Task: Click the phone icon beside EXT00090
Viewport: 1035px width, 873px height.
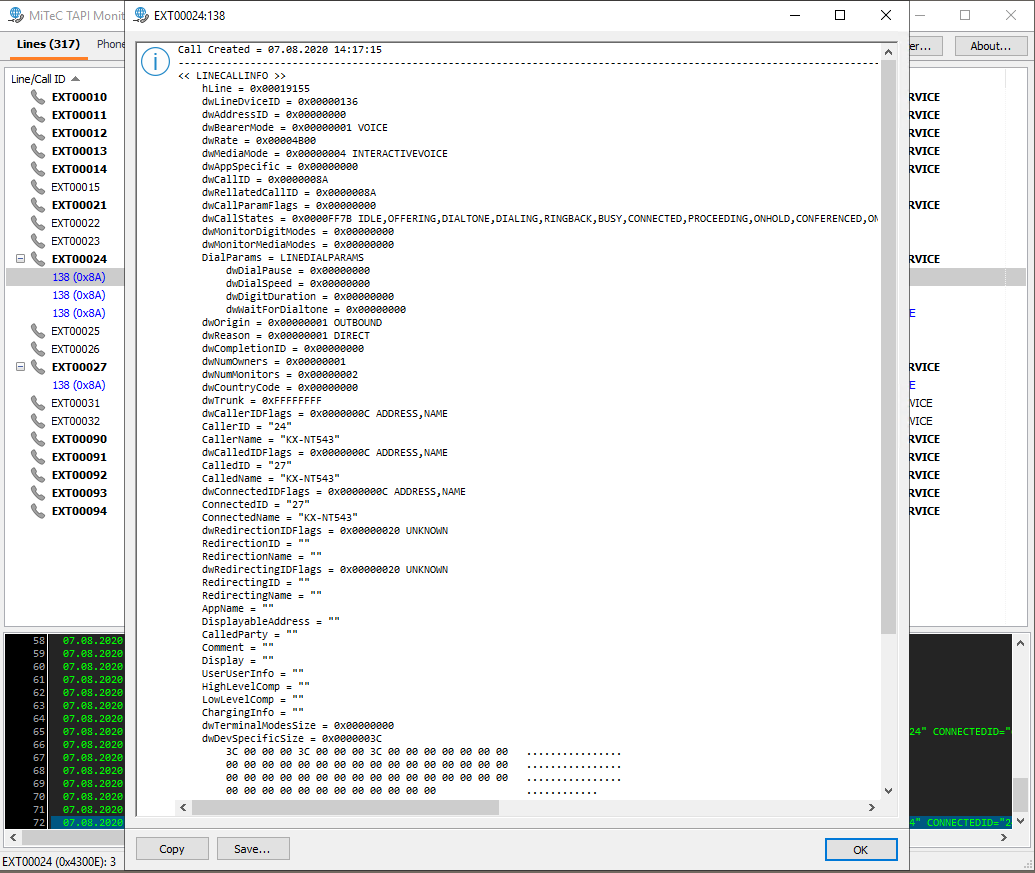Action: 38,439
